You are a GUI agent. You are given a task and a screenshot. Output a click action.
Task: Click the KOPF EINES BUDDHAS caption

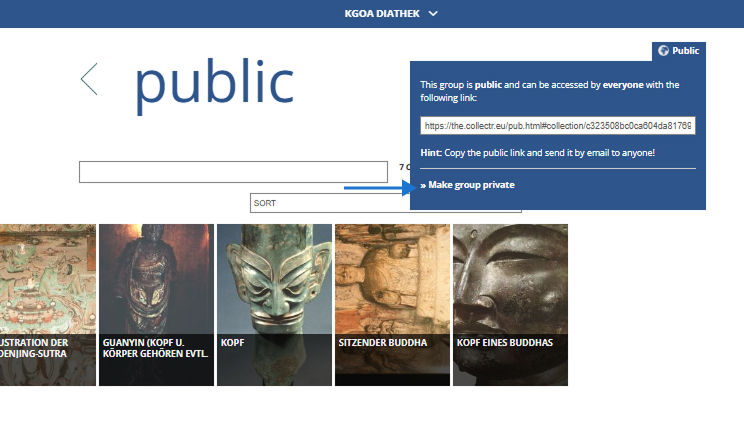pos(505,343)
